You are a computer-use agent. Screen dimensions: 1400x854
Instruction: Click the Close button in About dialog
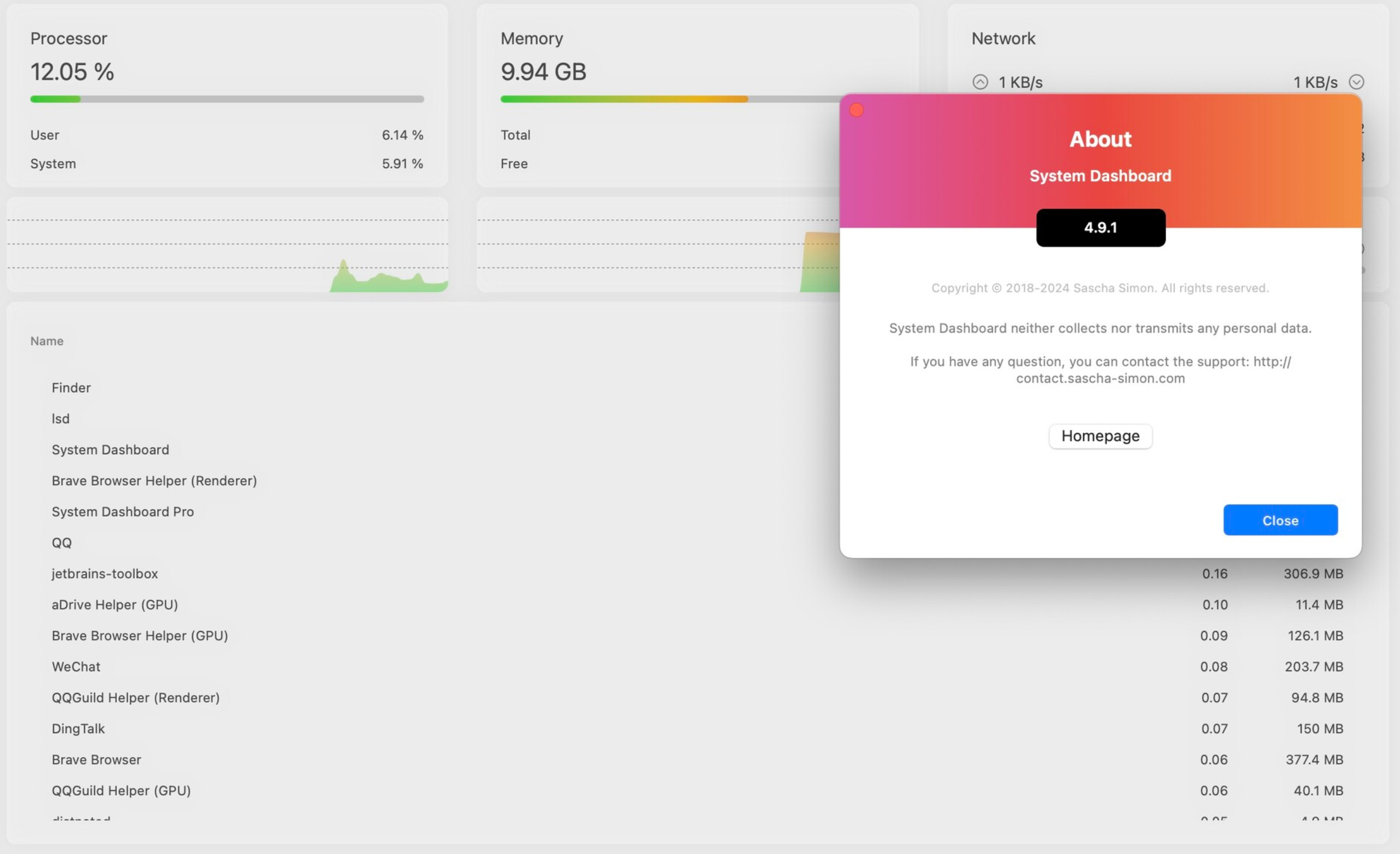pos(1280,520)
